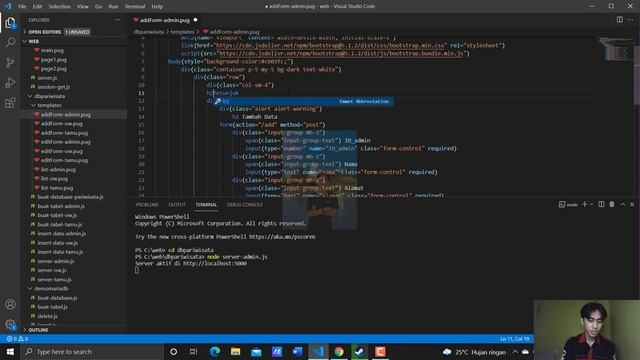Viewport: 640px width, 360px height.
Task: Open editor more actions ellipsis
Action: pos(631,20)
